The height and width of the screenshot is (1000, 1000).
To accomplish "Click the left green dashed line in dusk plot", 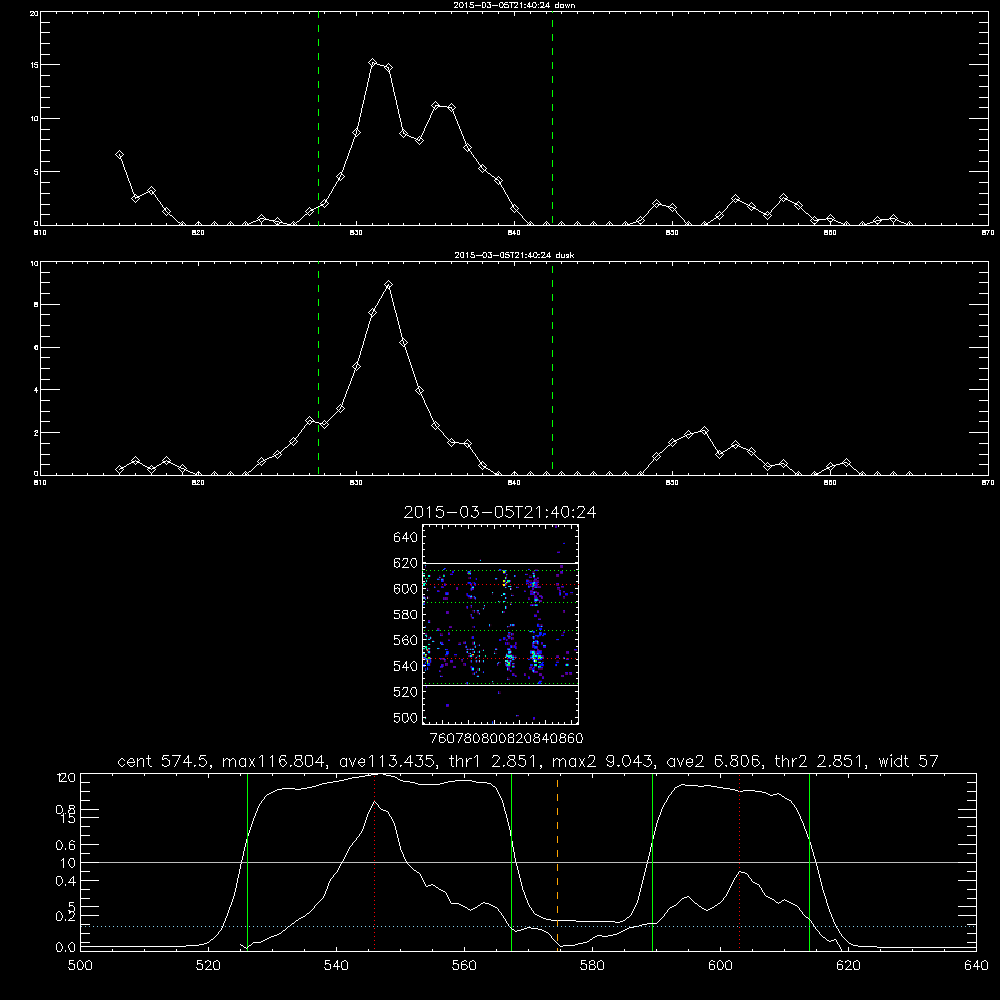I will 318,369.
